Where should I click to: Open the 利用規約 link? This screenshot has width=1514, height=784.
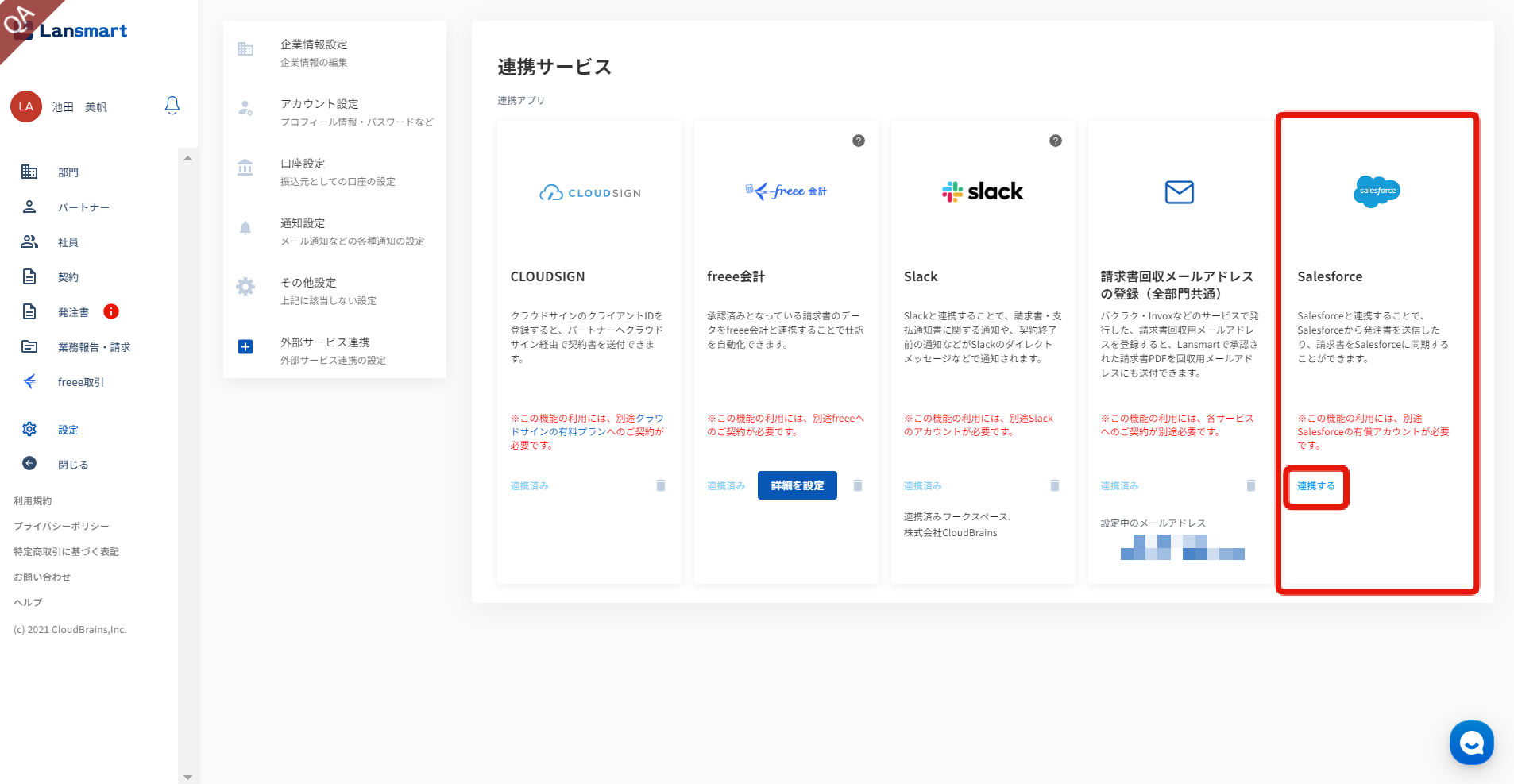[x=33, y=501]
